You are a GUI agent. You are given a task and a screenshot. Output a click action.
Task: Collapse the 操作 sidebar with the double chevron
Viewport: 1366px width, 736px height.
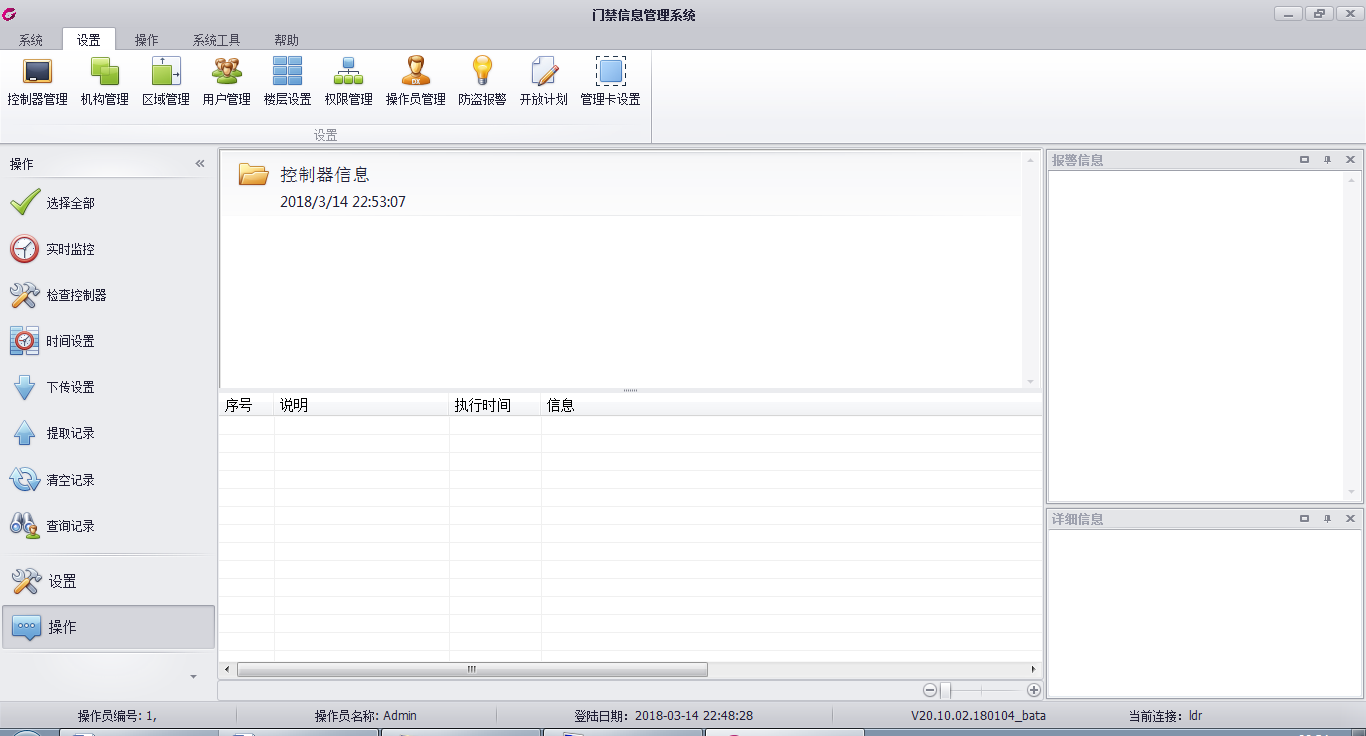coord(200,164)
